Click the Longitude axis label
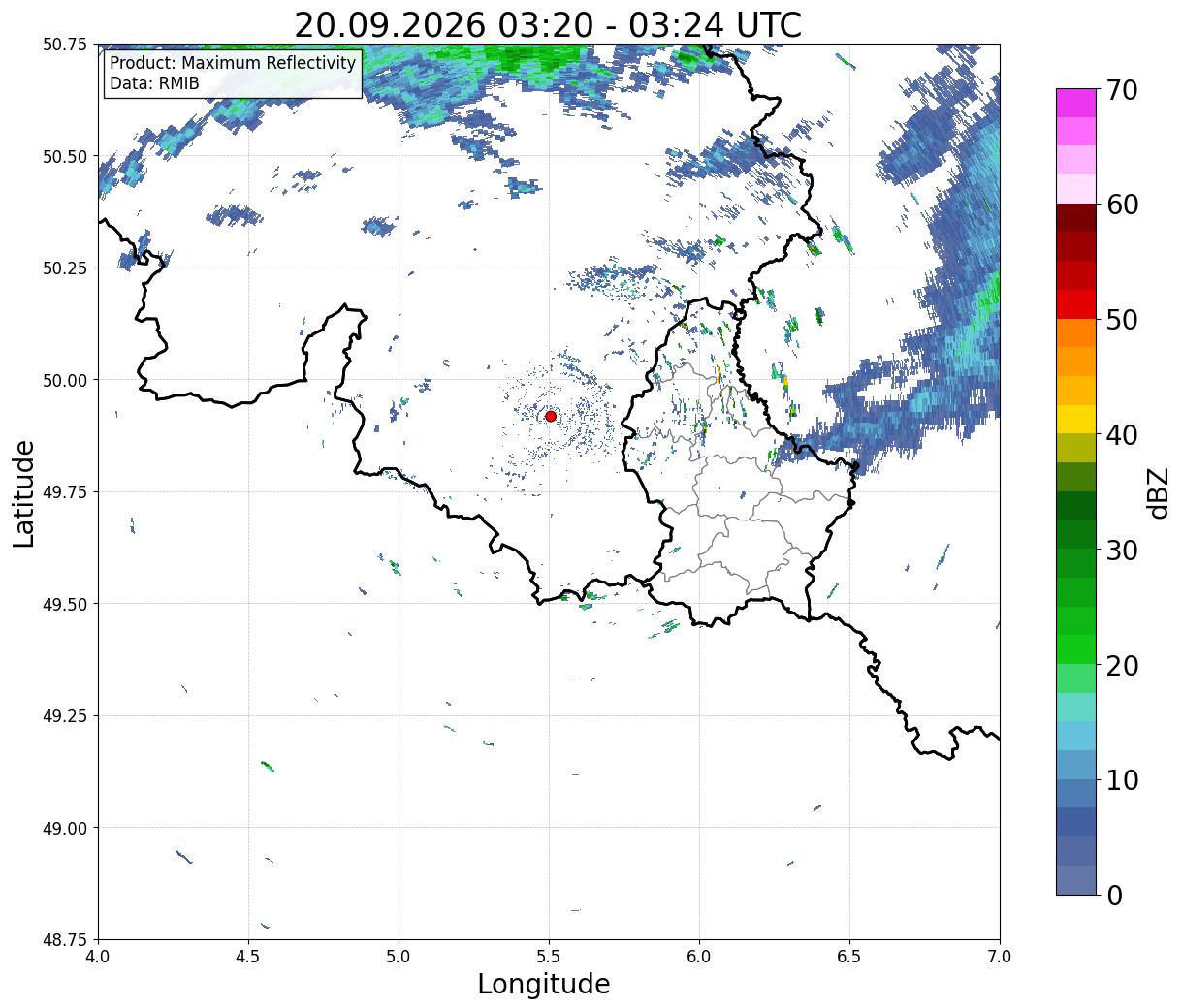This screenshot has width=1182, height=1008. point(544,984)
